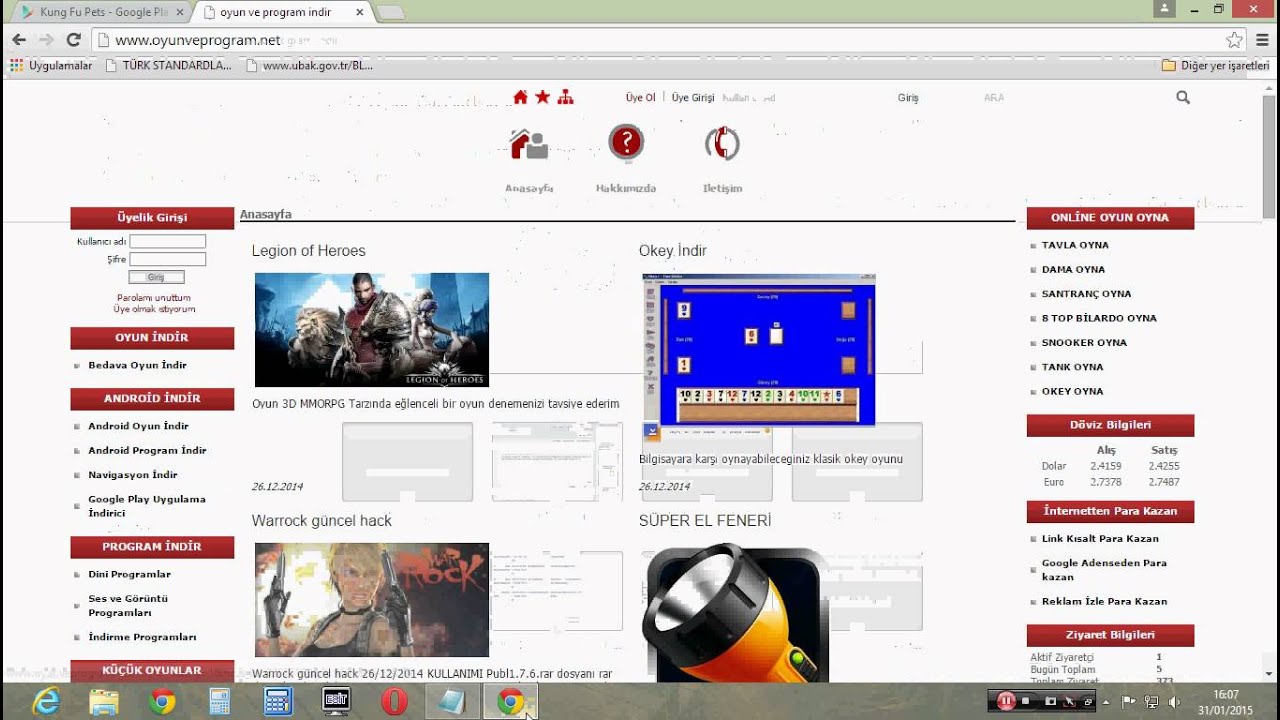Open Legion of Heroes thumbnail image
Image resolution: width=1280 pixels, height=720 pixels.
tap(372, 330)
